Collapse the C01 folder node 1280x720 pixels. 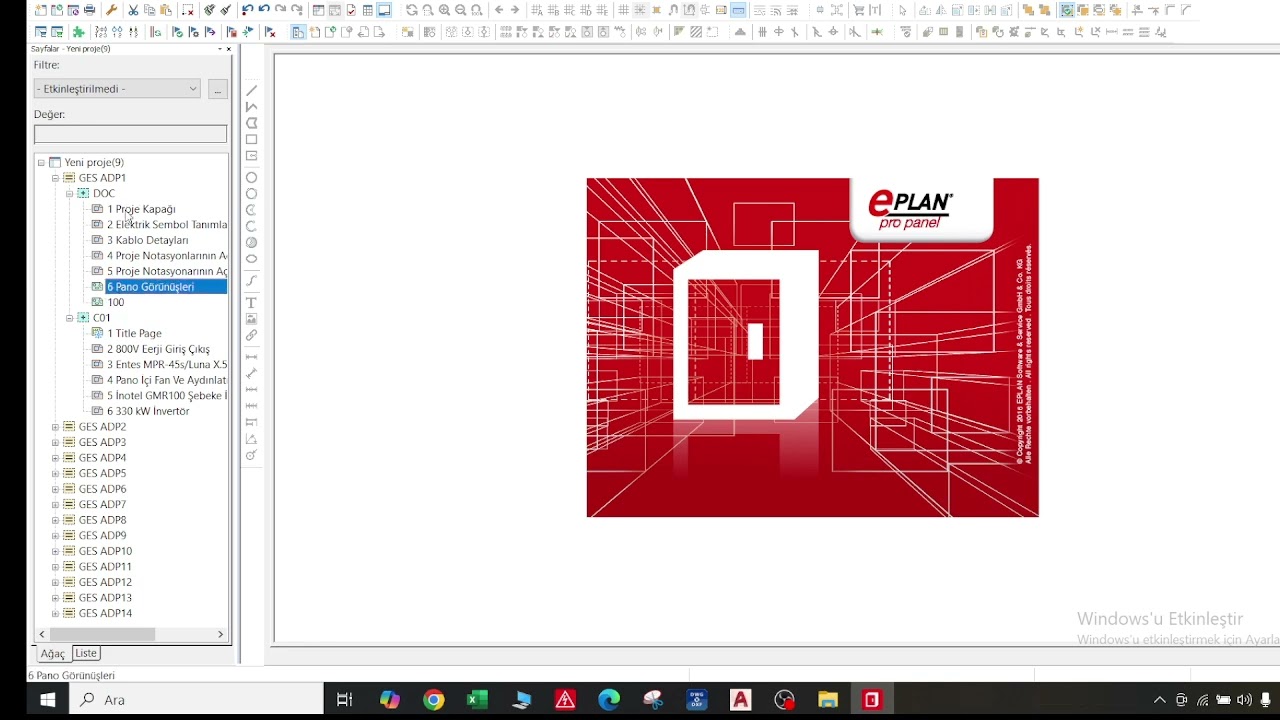coord(70,318)
